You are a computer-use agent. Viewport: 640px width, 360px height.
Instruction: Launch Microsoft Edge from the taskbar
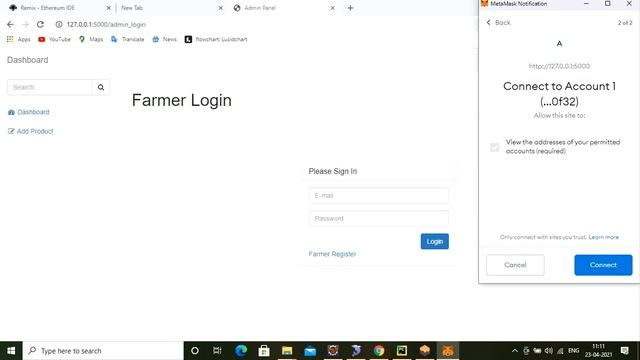[x=241, y=351]
